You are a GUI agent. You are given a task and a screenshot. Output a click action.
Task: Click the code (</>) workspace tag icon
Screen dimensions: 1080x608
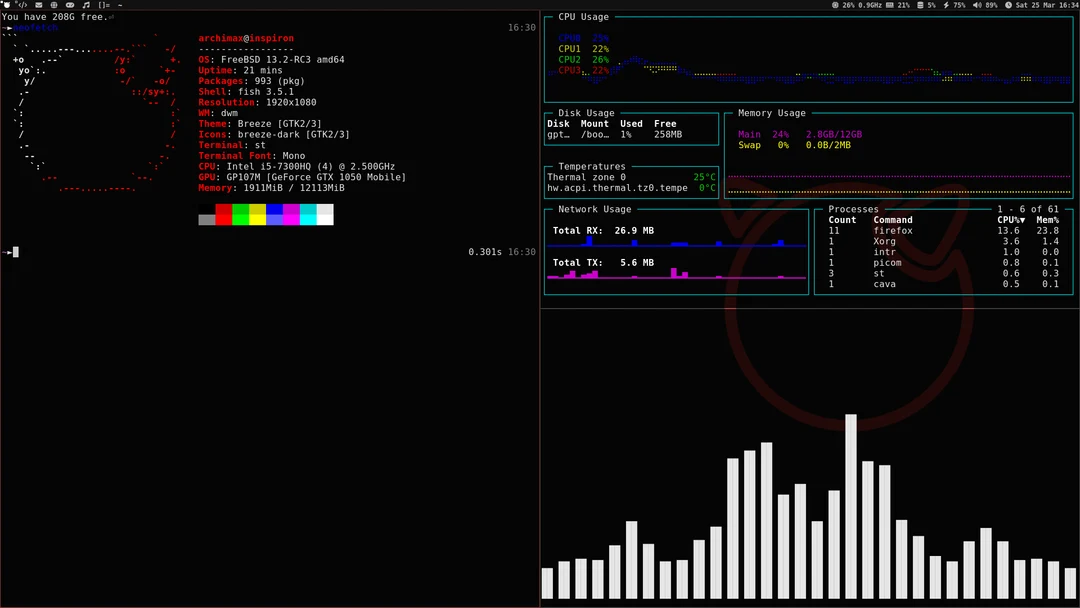23,5
